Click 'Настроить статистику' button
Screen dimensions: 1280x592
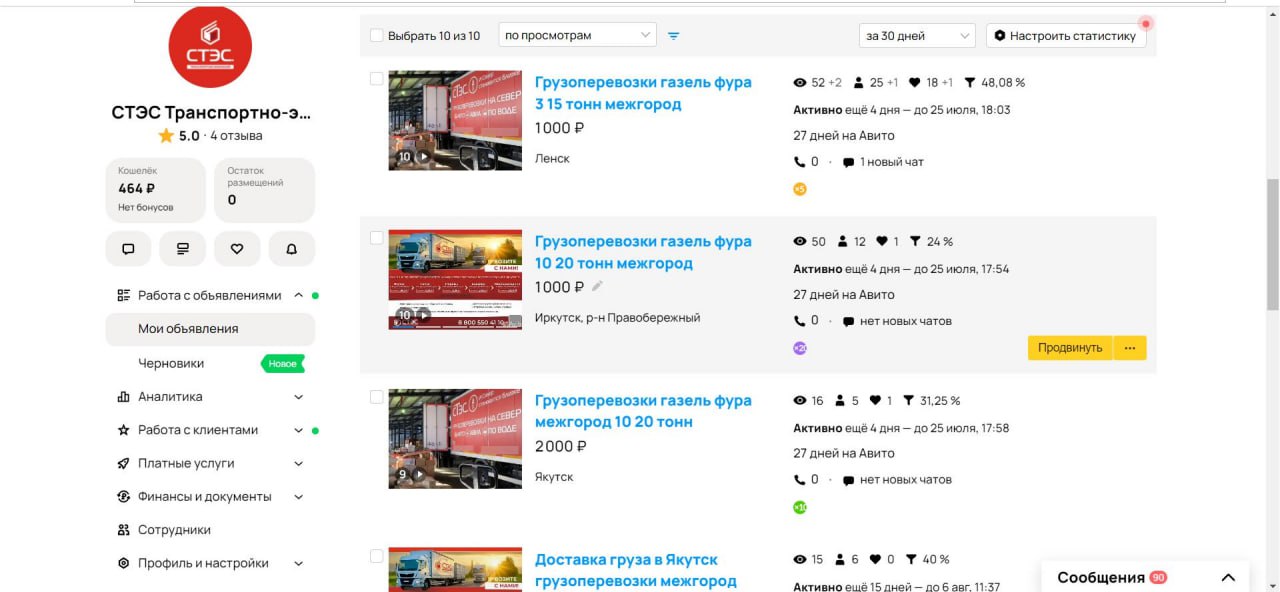(x=1066, y=35)
